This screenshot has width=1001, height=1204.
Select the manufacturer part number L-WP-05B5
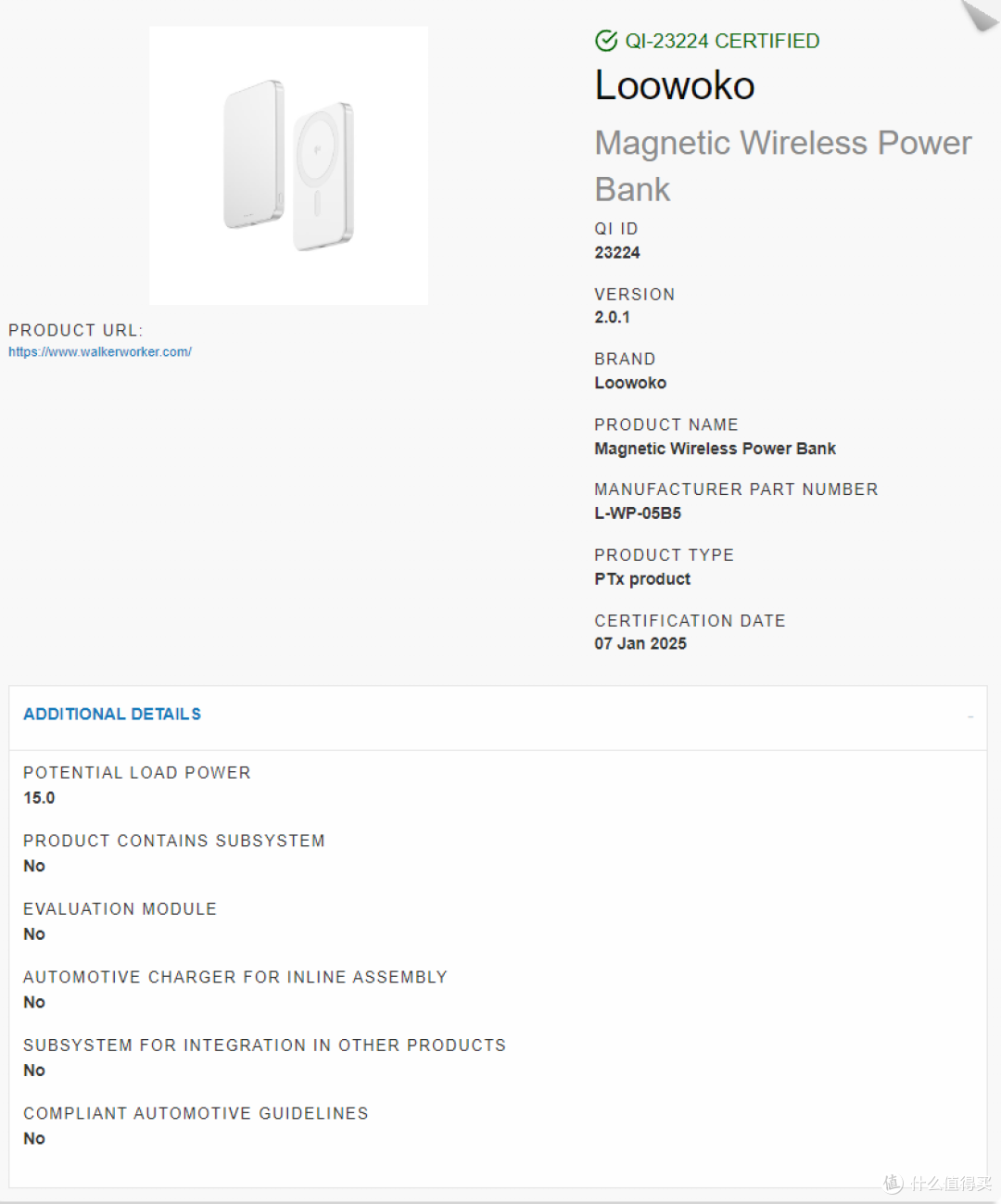click(638, 513)
